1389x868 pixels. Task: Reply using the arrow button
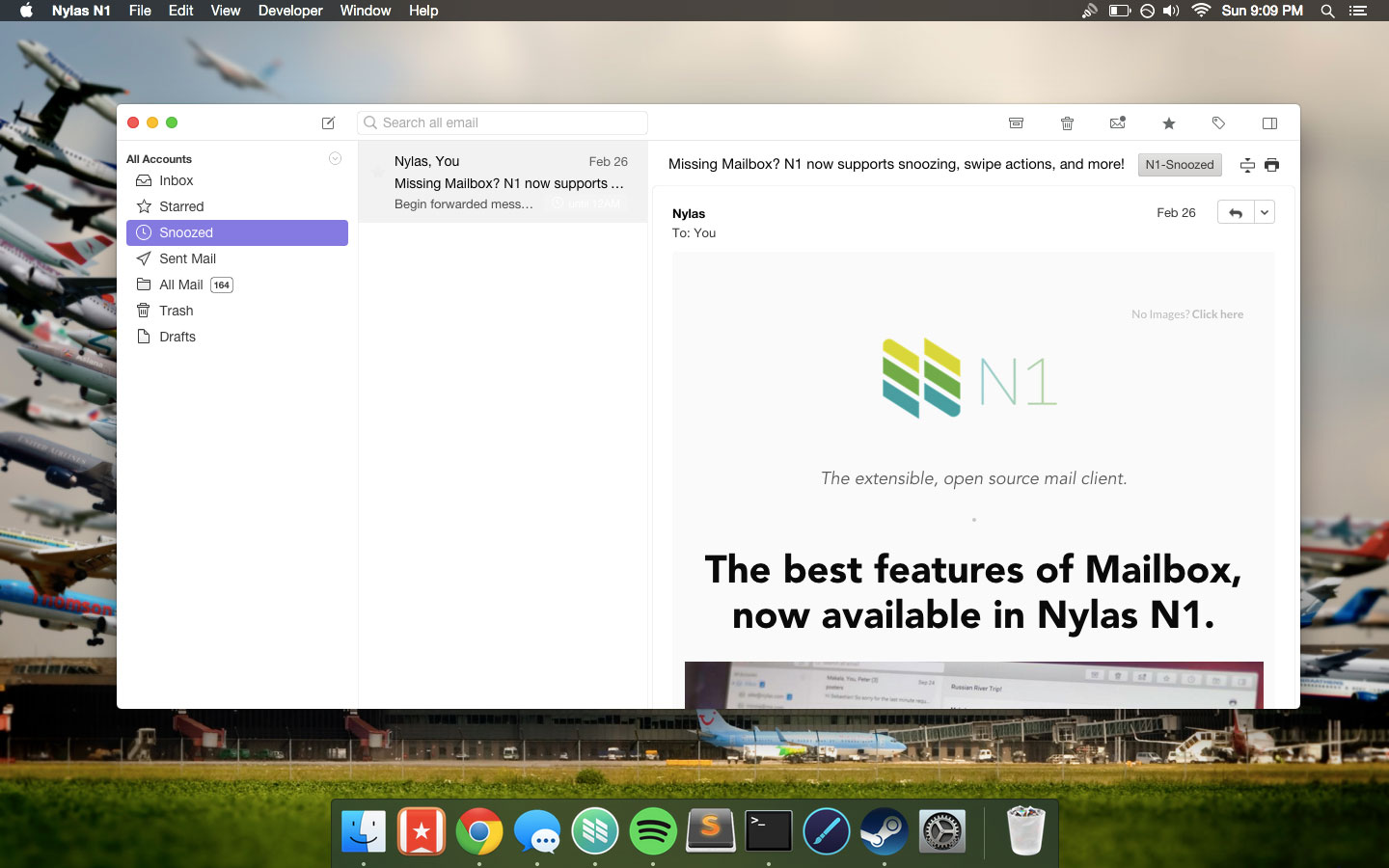click(x=1236, y=212)
